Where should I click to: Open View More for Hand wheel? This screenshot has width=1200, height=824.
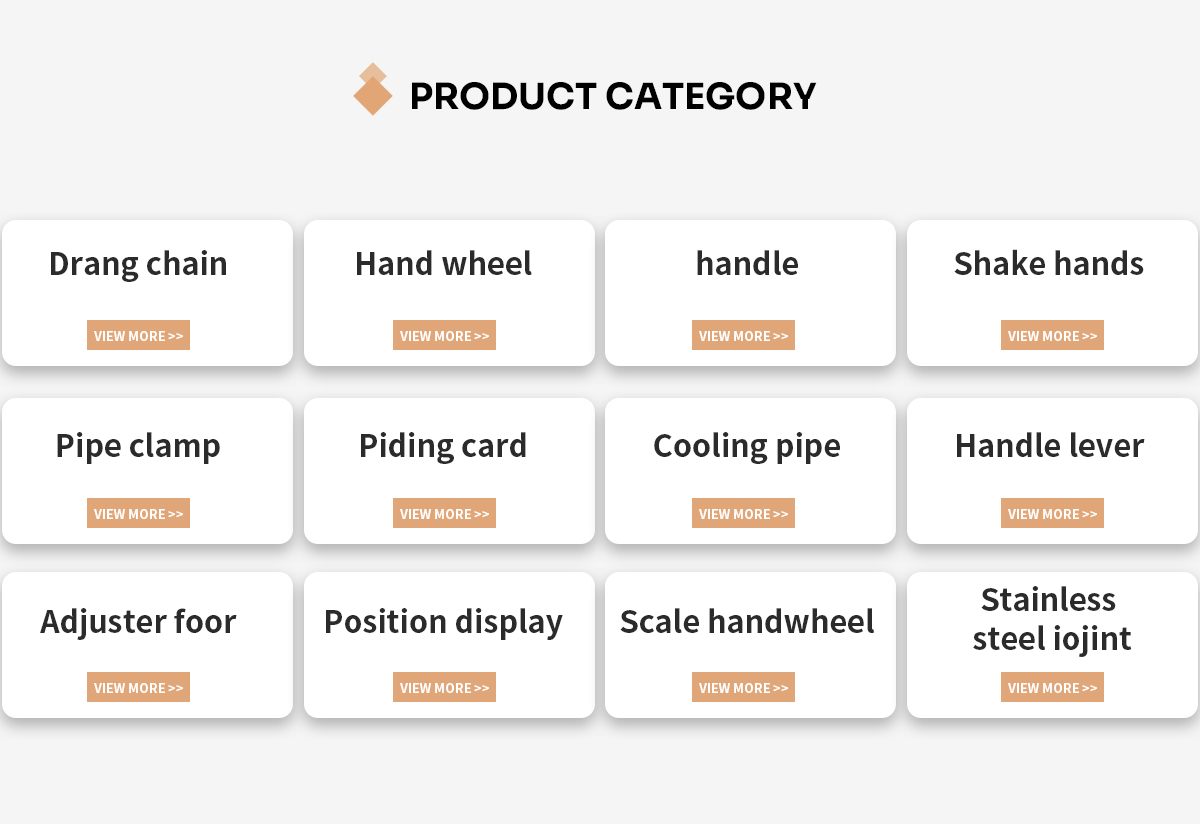[x=444, y=335]
